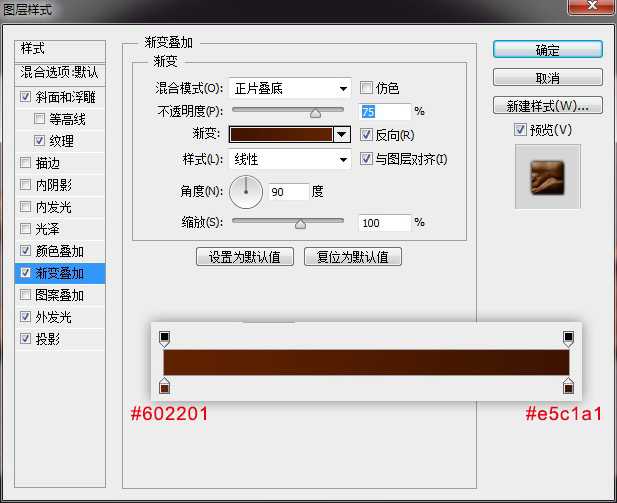Enable the 仿色 dither checkbox
Screen dimensions: 617x503
(366, 88)
